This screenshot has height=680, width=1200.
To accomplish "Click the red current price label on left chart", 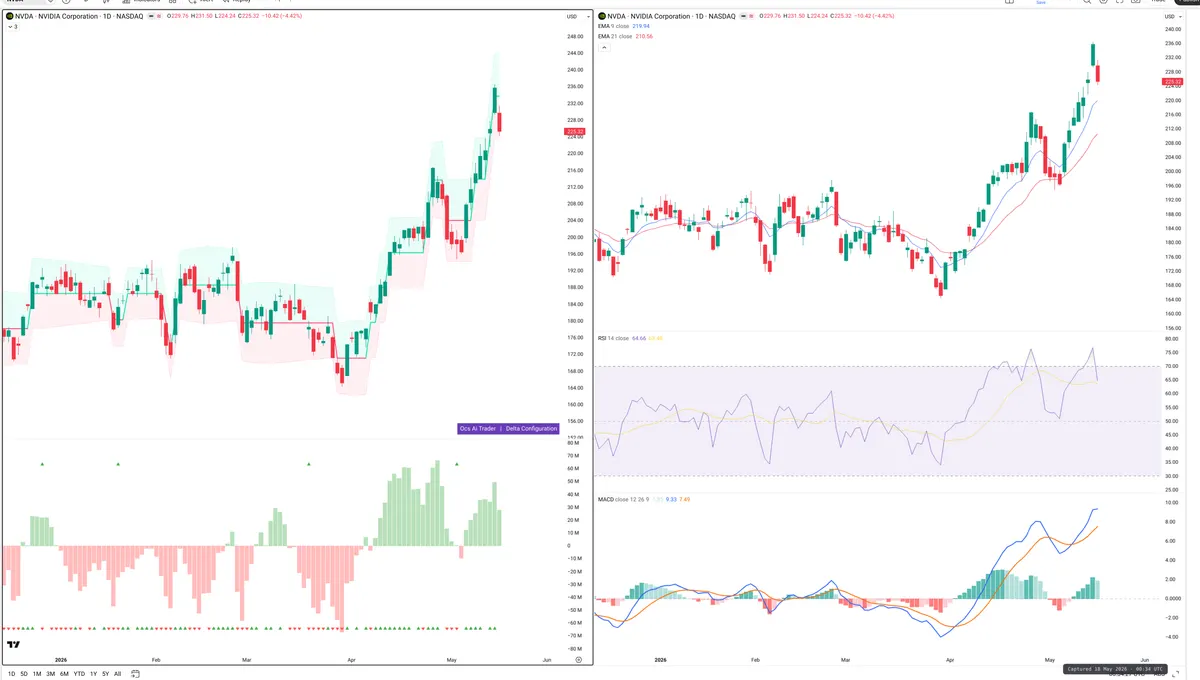I will 575,132.
